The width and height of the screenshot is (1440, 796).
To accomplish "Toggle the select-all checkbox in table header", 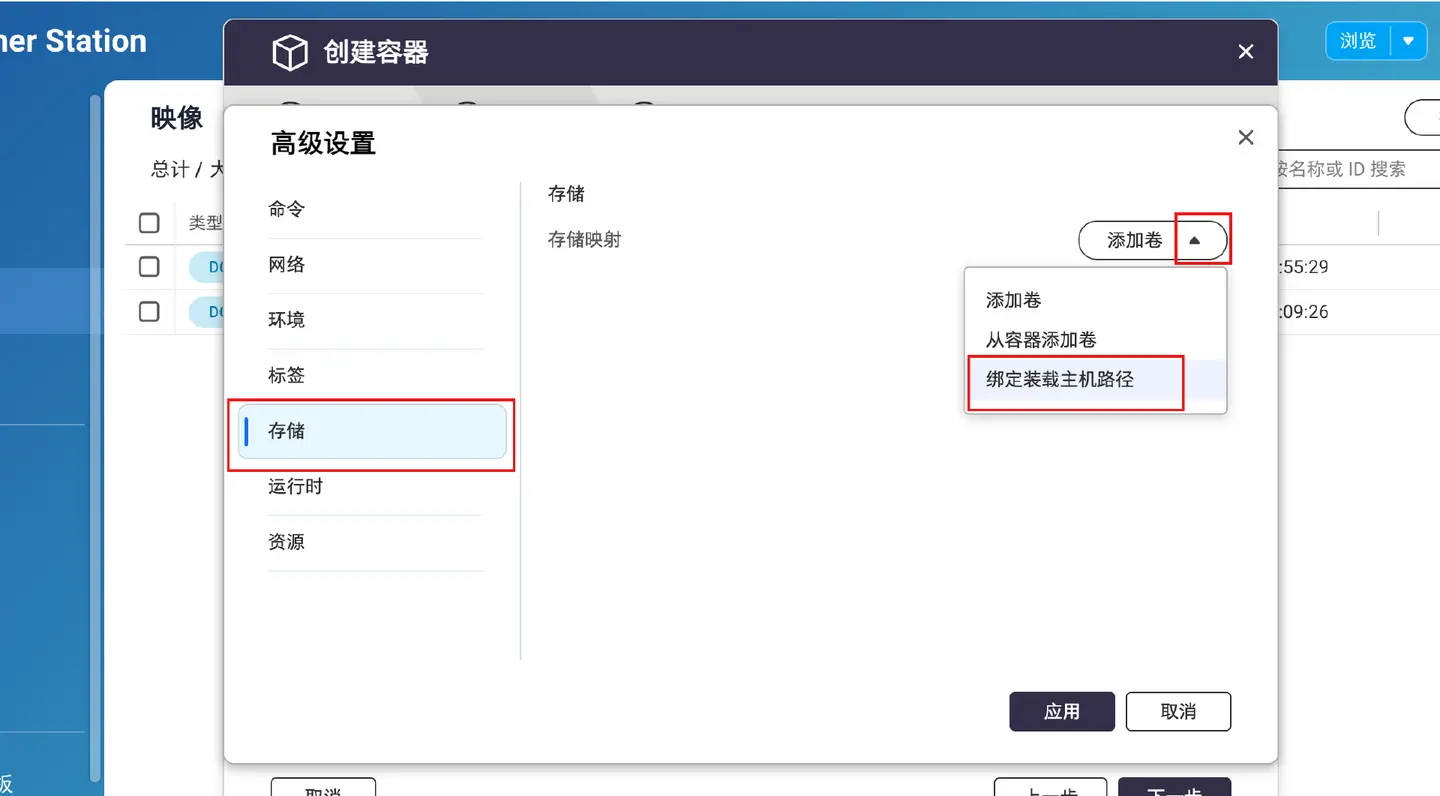I will coord(149,222).
